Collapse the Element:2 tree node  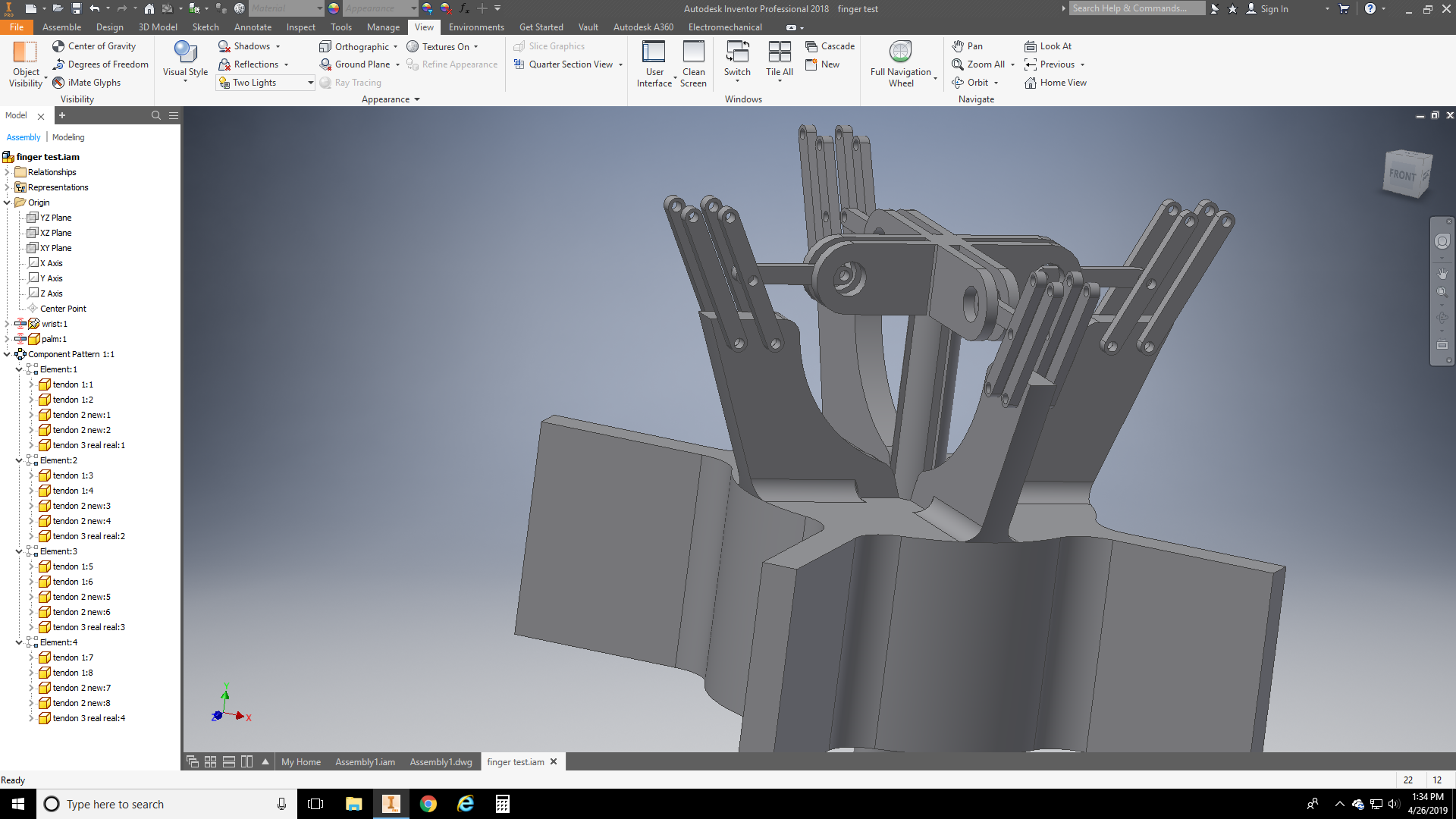[20, 460]
